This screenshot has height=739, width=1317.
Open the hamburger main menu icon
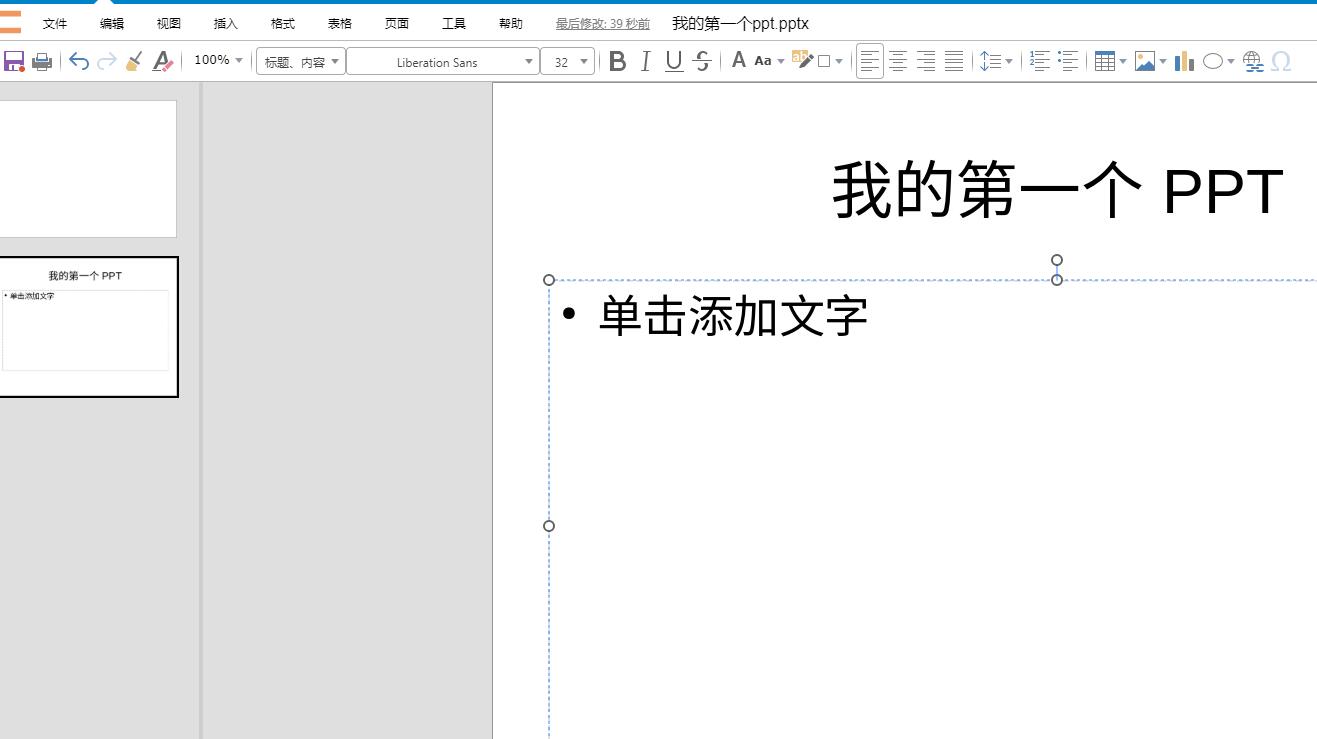(x=10, y=22)
